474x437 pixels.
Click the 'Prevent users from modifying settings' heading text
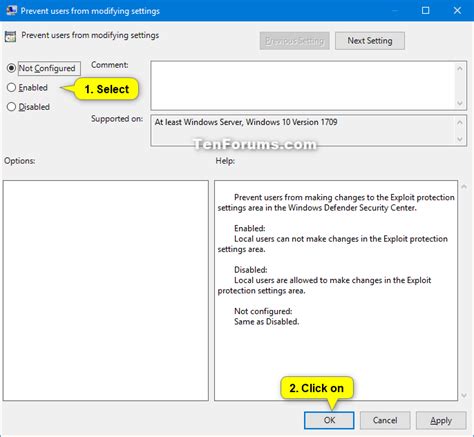tap(90, 35)
